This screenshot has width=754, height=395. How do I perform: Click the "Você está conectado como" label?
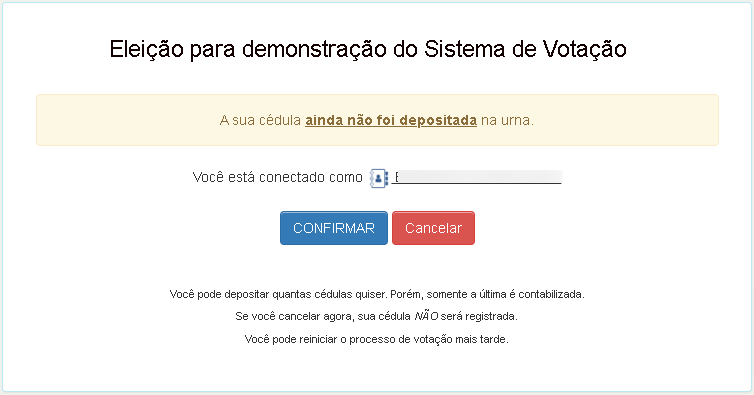277,177
